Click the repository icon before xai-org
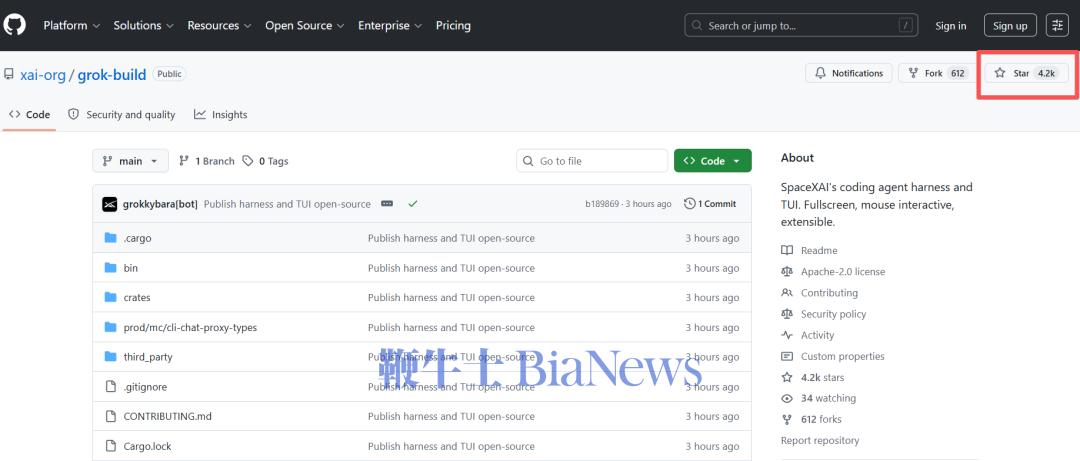1080x461 pixels. coord(9,74)
